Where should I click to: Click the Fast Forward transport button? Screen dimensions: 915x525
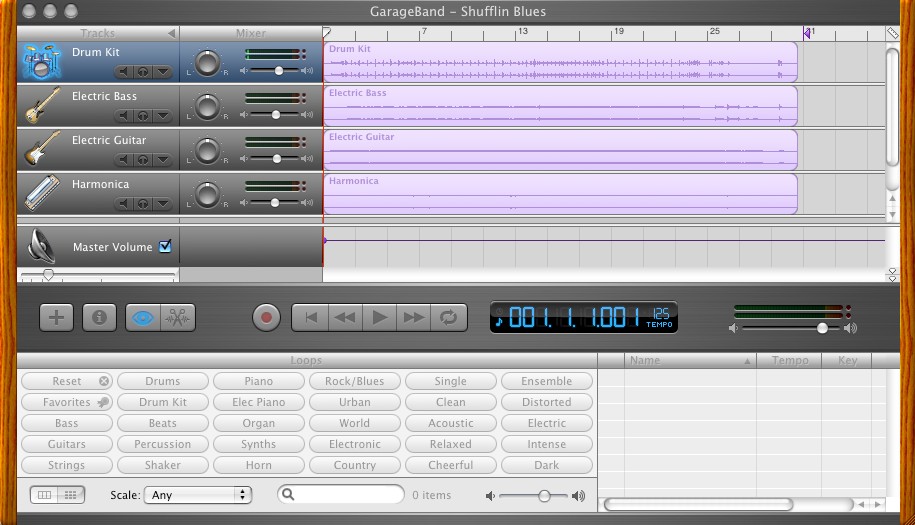(414, 318)
